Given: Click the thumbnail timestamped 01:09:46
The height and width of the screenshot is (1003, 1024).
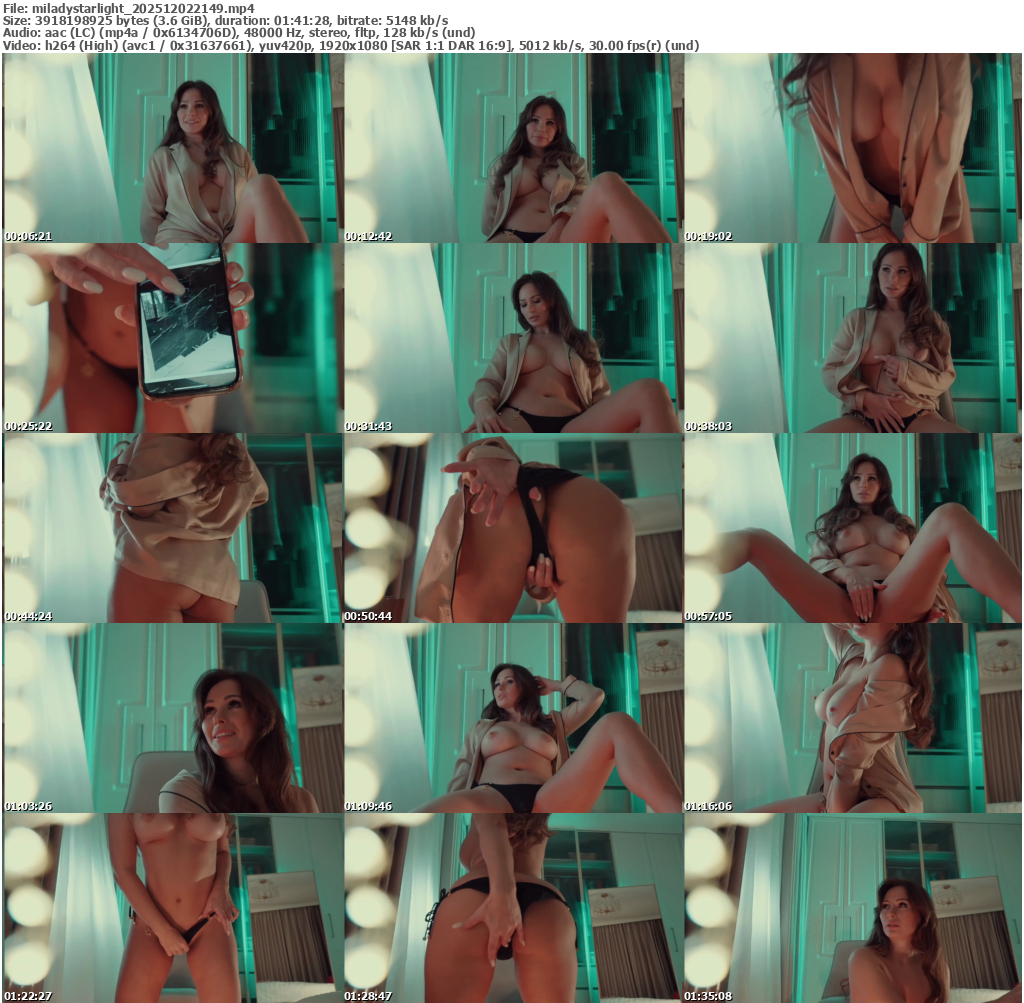Looking at the screenshot, I should tap(512, 718).
